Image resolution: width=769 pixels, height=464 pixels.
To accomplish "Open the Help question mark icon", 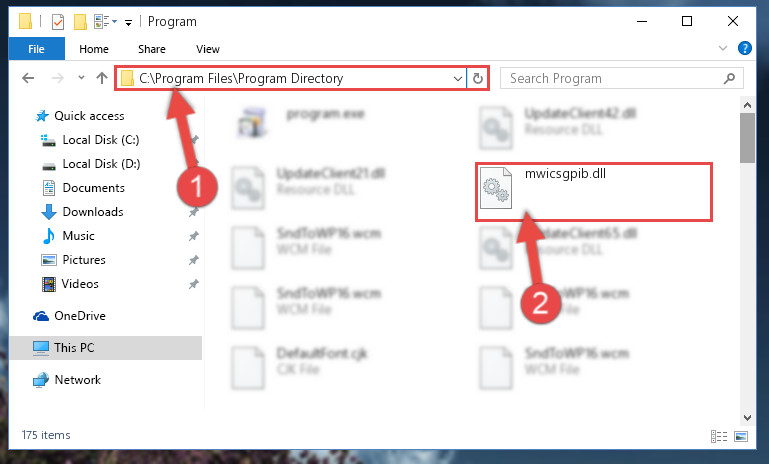I will point(744,48).
